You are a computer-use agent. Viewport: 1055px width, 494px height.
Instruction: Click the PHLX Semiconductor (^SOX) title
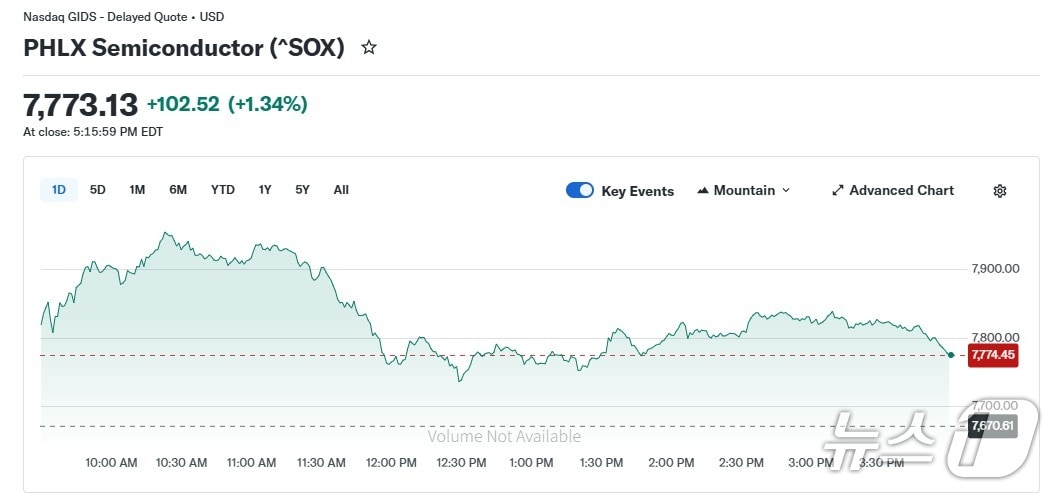(x=184, y=48)
